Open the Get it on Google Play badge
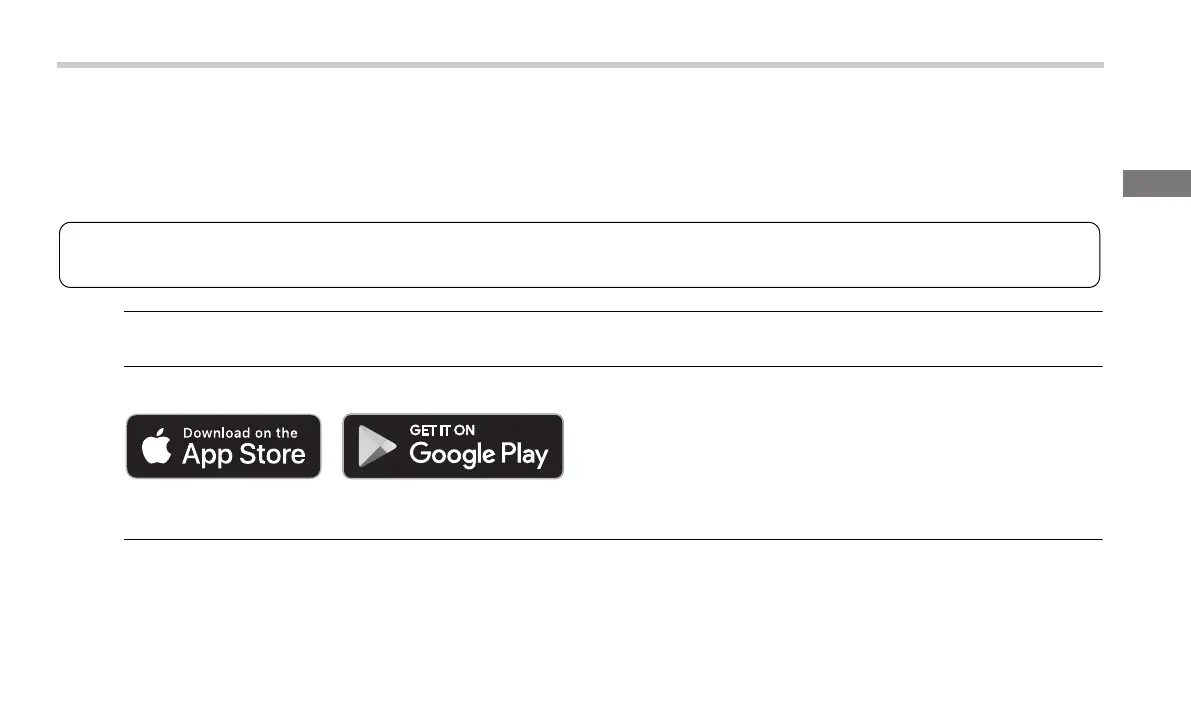Image resolution: width=1191 pixels, height=708 pixels. pos(453,446)
